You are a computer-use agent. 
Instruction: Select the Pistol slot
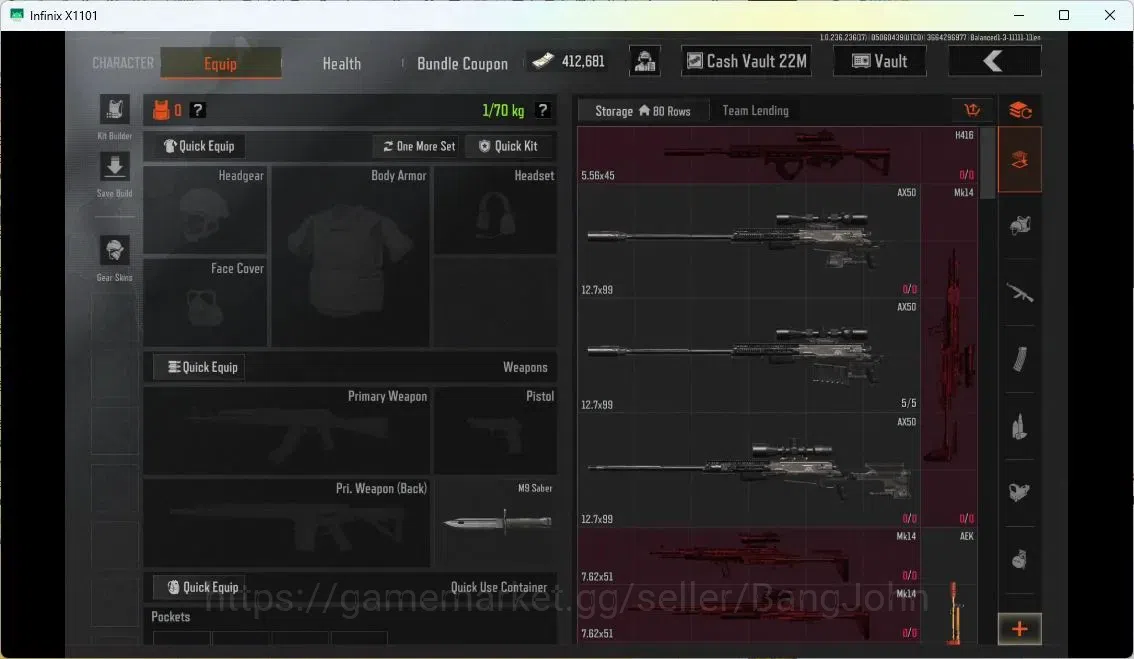[x=495, y=430]
